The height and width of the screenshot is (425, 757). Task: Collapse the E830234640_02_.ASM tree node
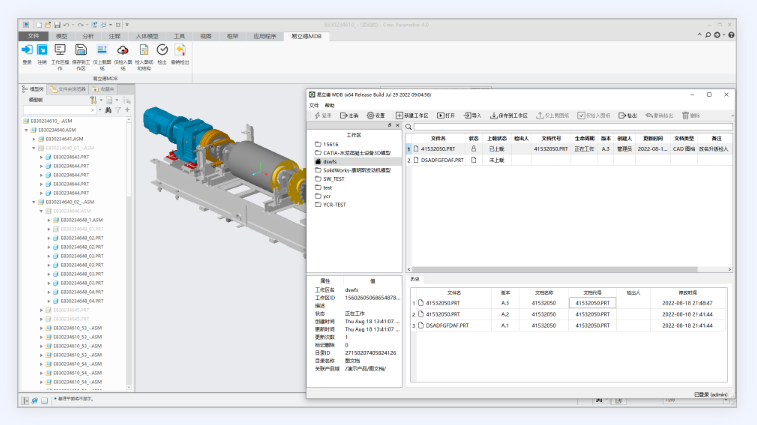[x=34, y=202]
